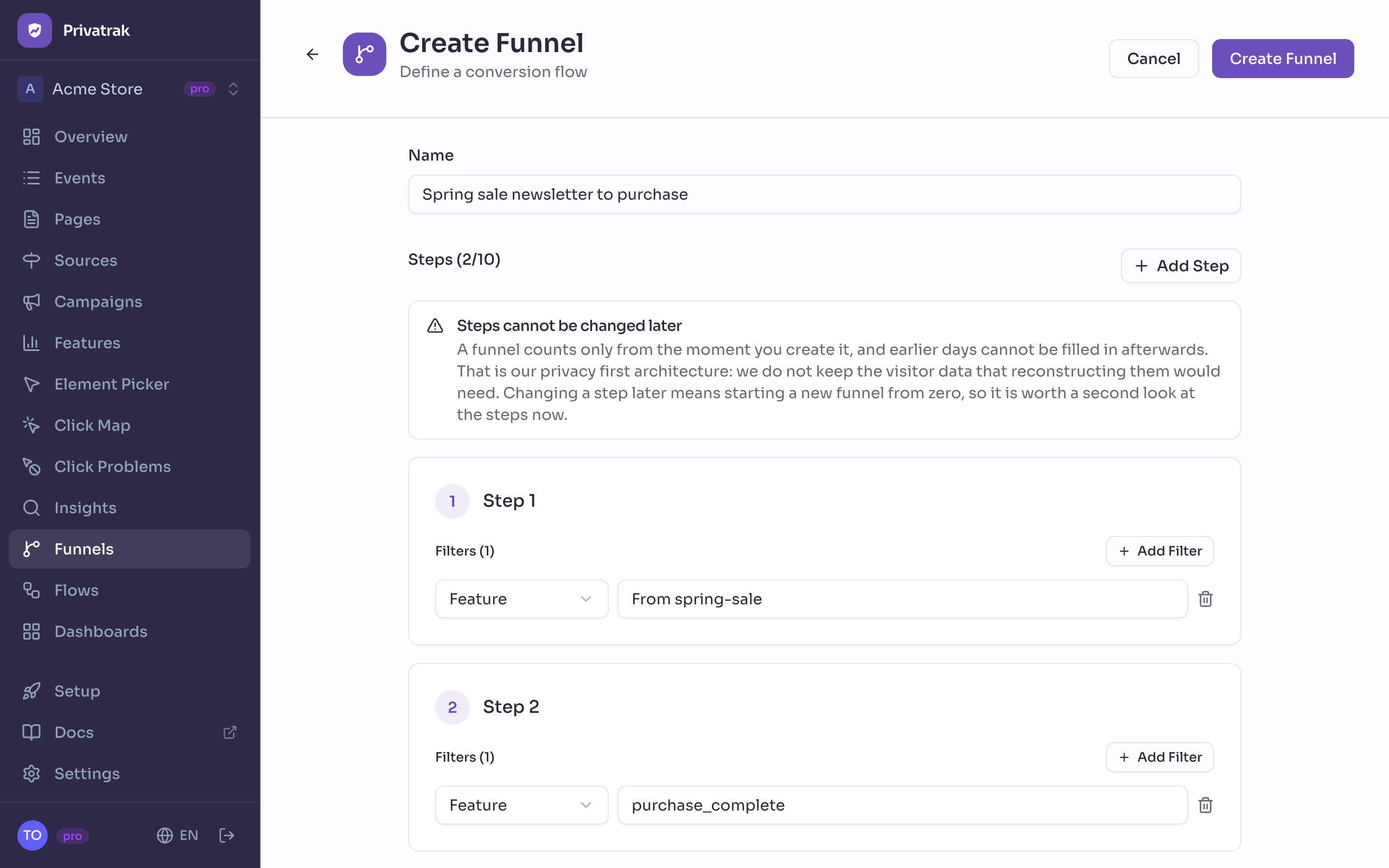Click Add Step button

pos(1181,266)
